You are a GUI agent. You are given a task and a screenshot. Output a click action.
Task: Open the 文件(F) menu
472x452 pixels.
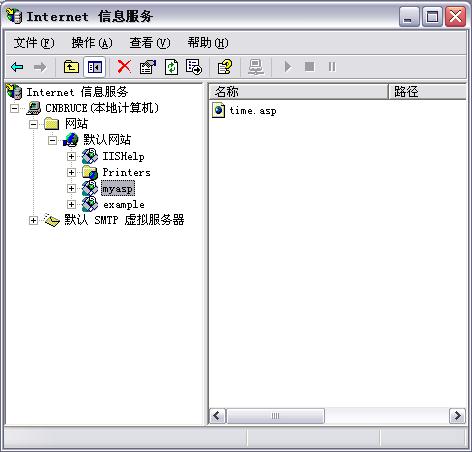pos(34,43)
